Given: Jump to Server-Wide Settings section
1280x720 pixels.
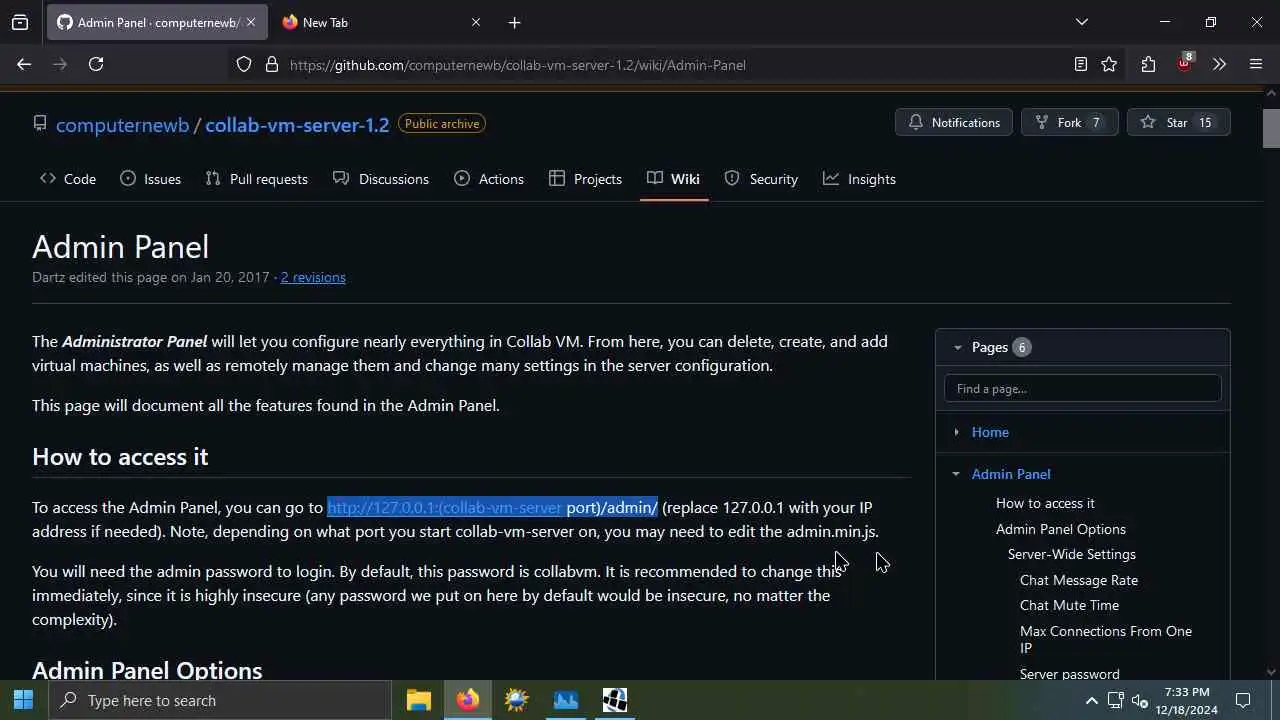Looking at the screenshot, I should point(1072,554).
